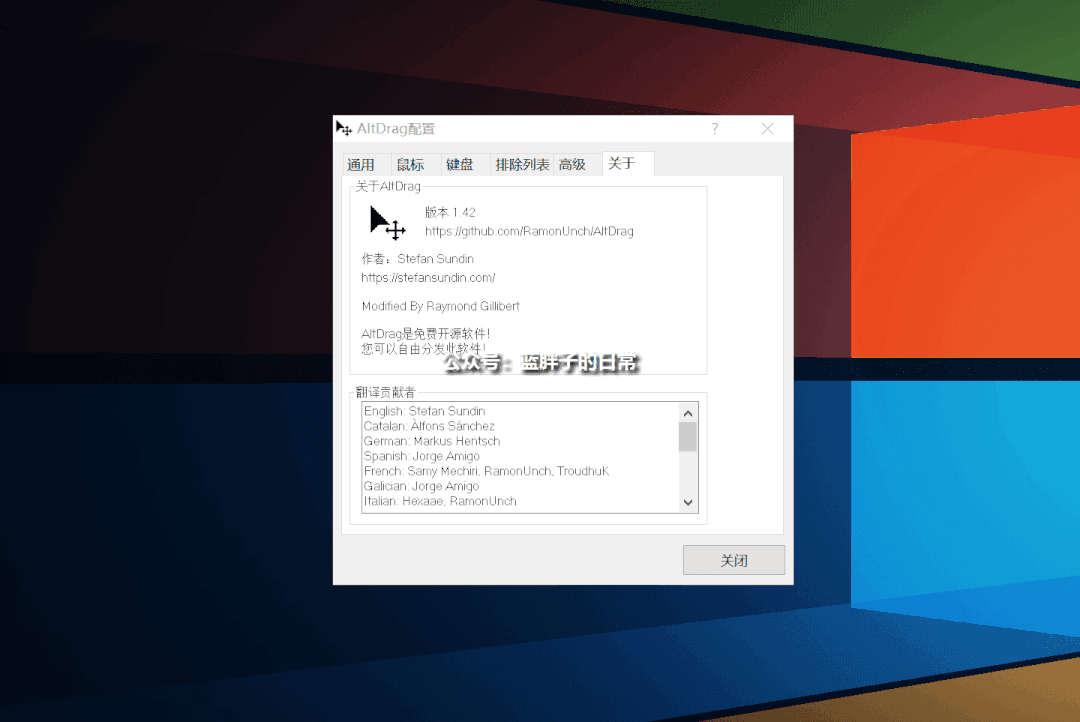Image resolution: width=1080 pixels, height=722 pixels.
Task: Click the 'AltDrag是免费开源软件!' text
Action: [x=426, y=334]
